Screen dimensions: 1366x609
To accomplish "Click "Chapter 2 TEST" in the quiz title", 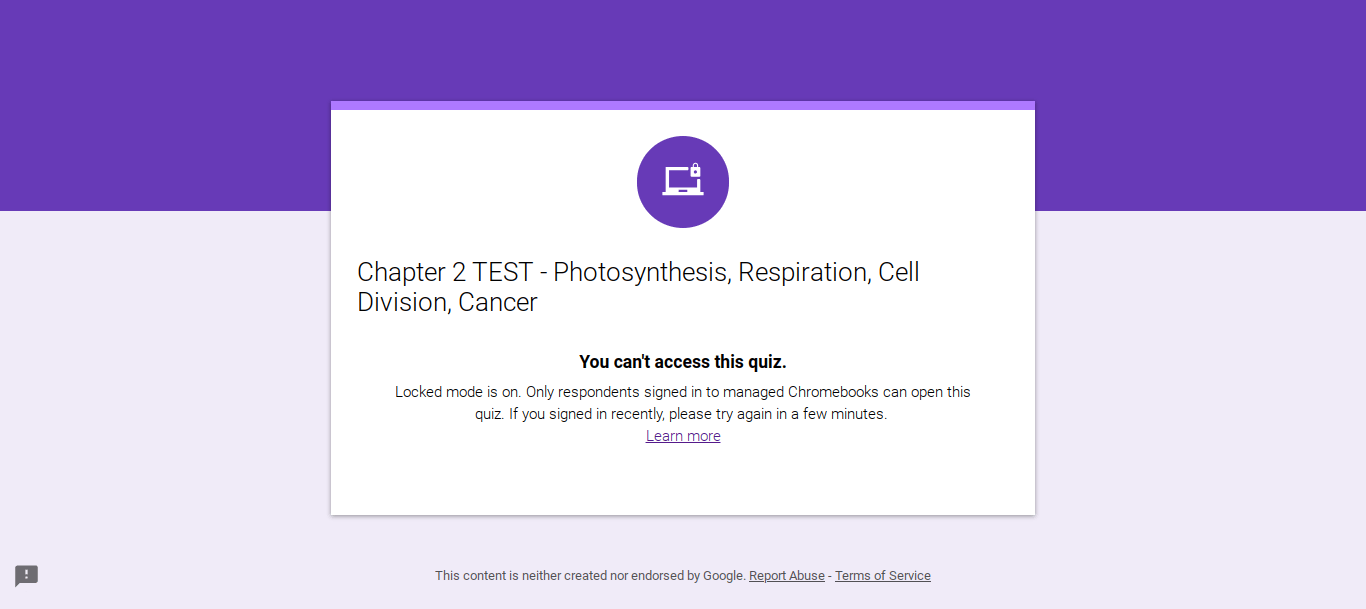I will click(444, 272).
